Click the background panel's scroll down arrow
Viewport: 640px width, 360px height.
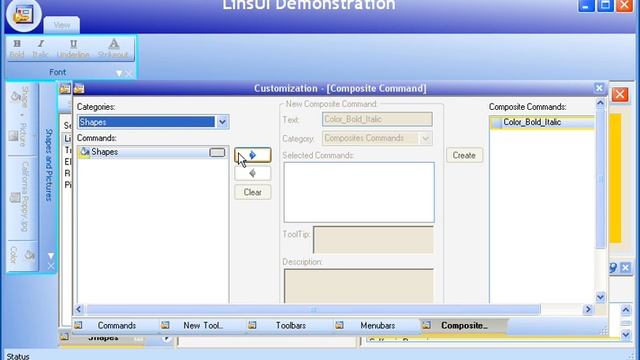pyautogui.click(x=626, y=335)
